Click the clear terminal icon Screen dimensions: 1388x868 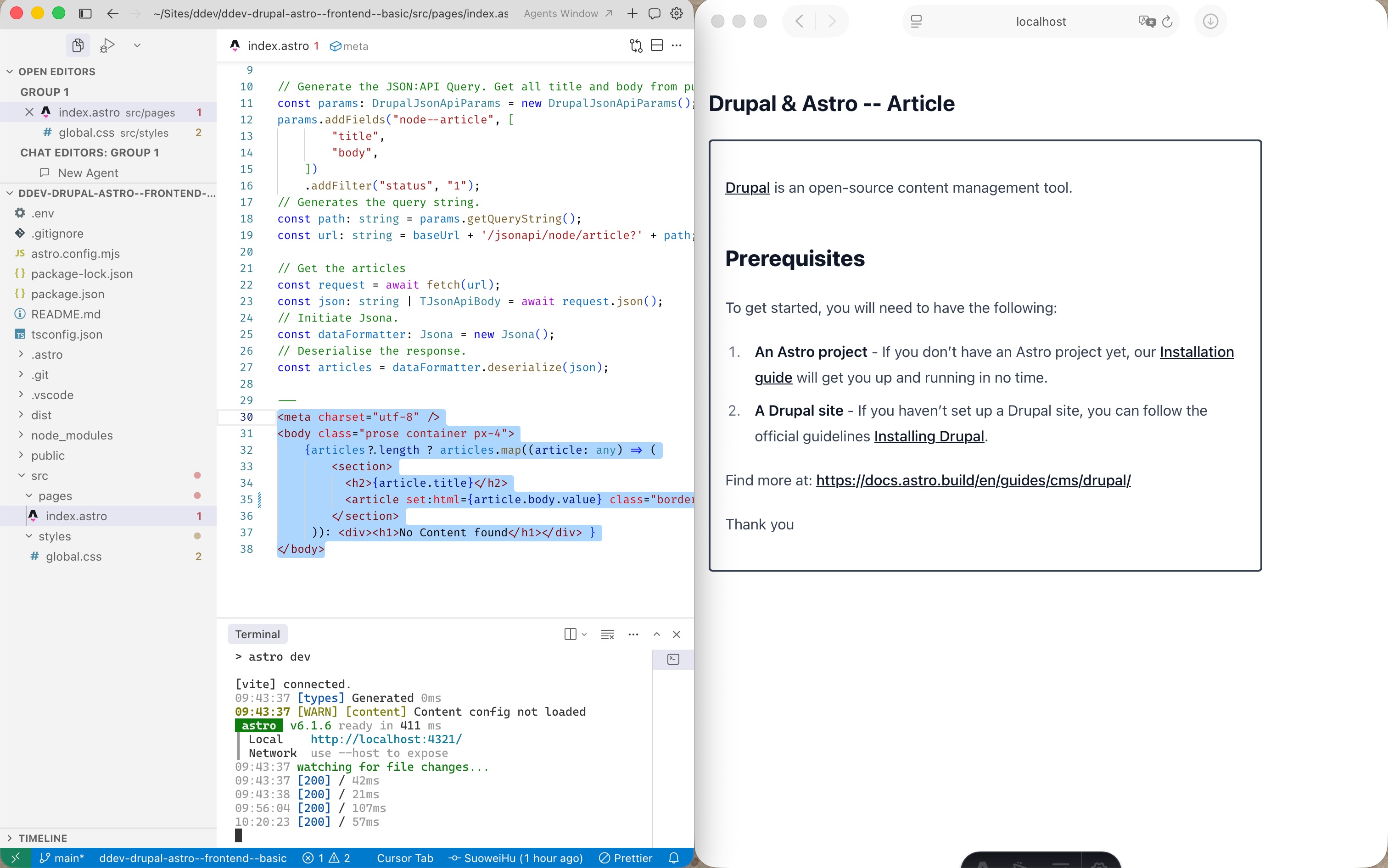(x=607, y=634)
